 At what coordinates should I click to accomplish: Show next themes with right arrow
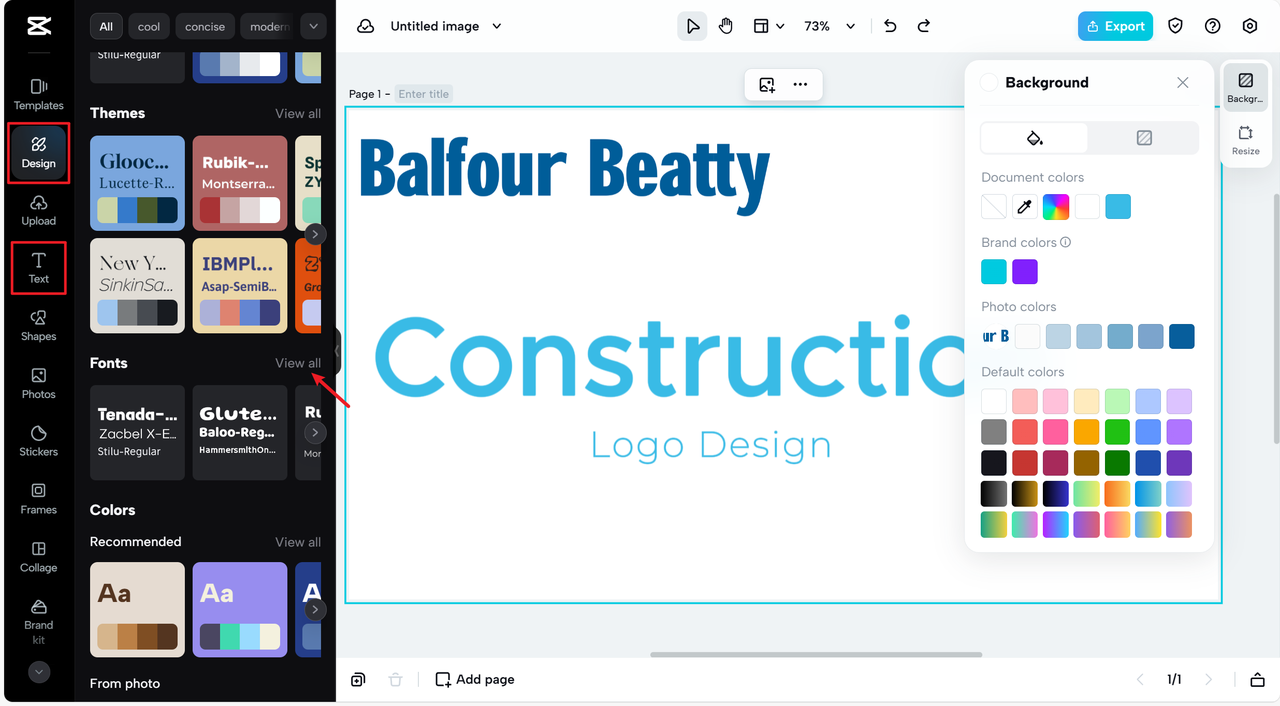click(x=315, y=234)
